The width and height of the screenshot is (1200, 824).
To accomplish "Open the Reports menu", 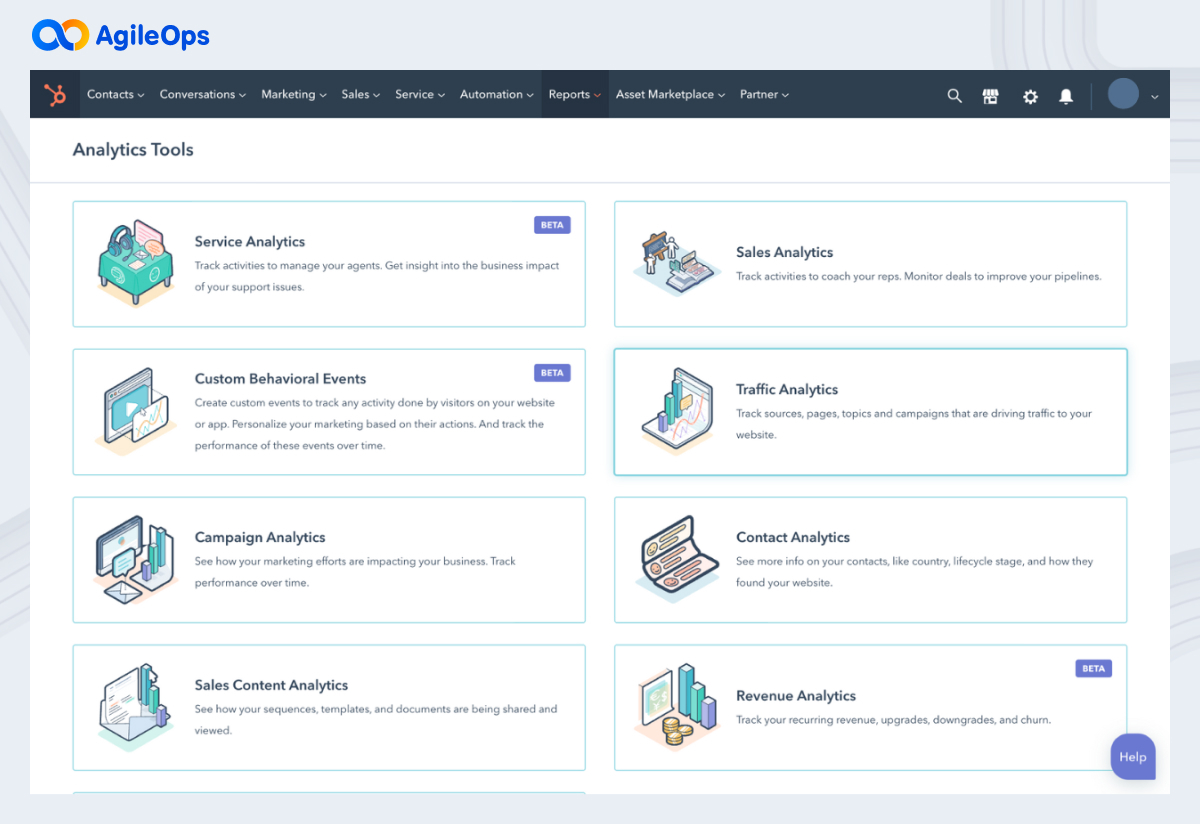I will [x=574, y=95].
